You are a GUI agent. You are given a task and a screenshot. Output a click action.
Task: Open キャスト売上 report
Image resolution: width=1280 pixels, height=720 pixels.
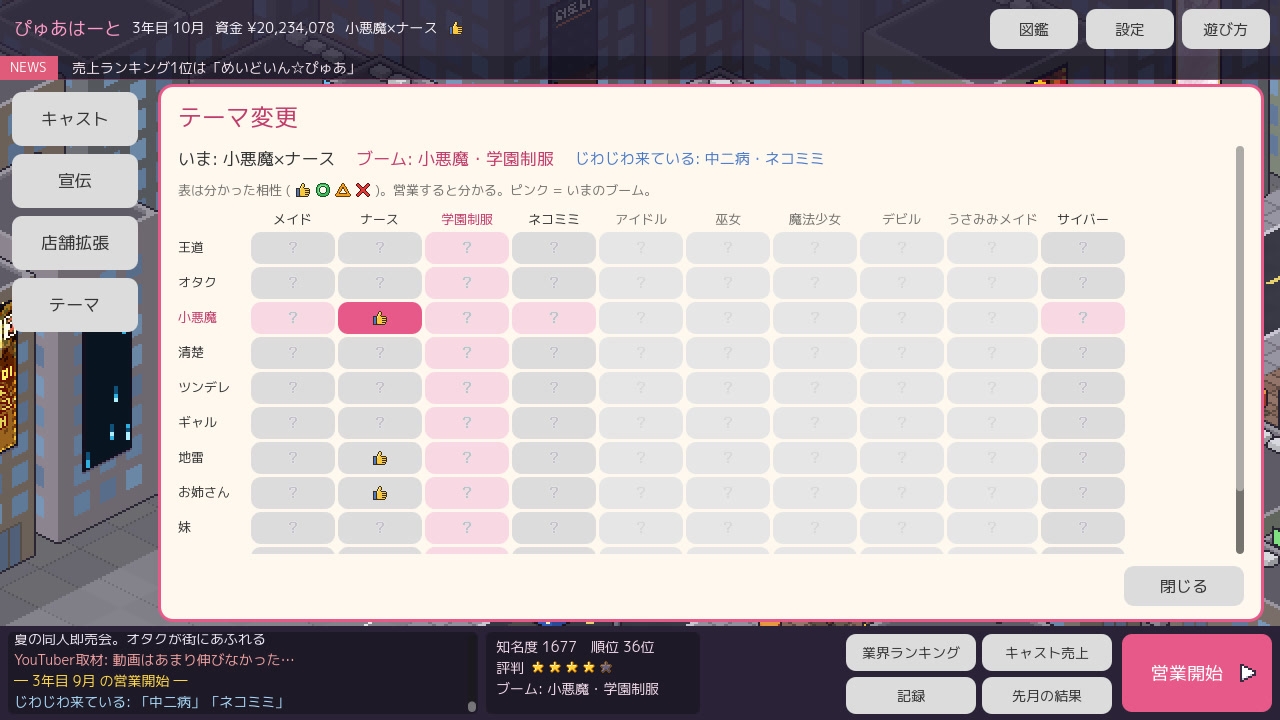tap(1047, 653)
